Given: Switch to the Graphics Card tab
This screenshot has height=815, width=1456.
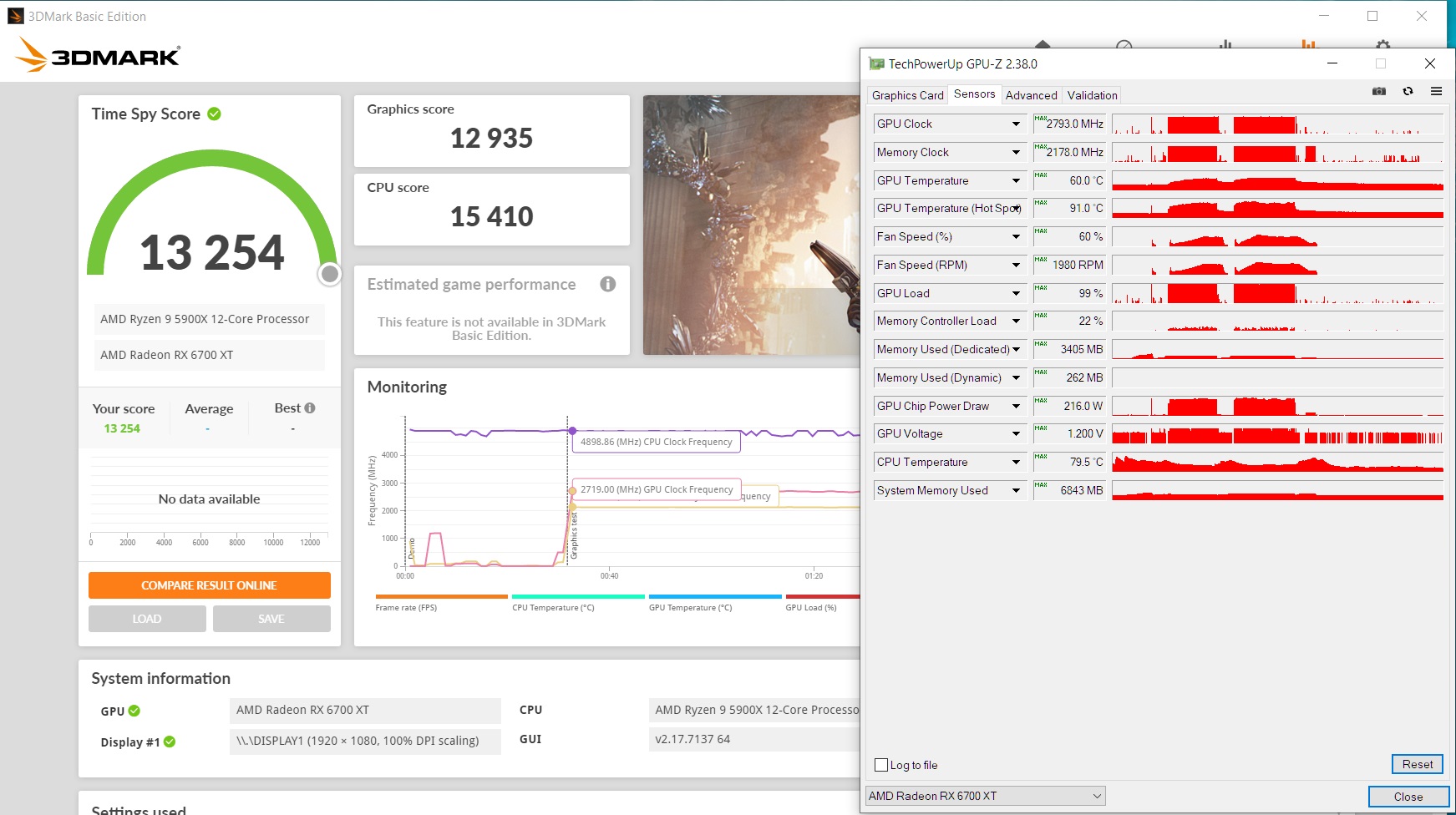Looking at the screenshot, I should pos(907,95).
